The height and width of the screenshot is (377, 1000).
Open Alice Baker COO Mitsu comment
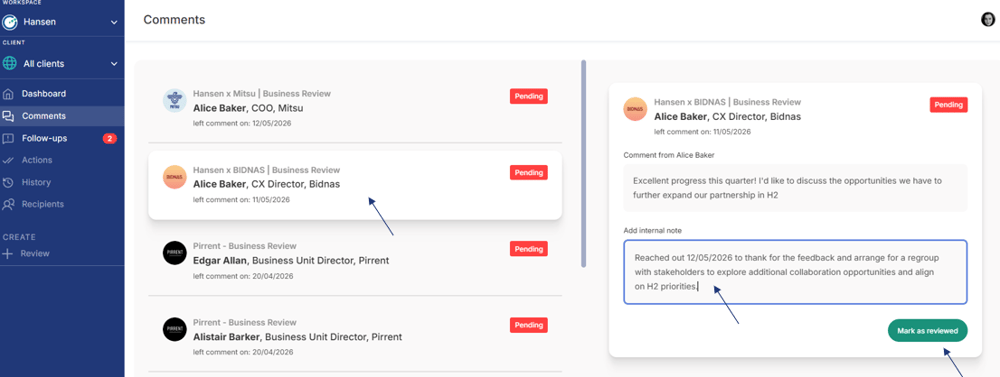(x=355, y=107)
